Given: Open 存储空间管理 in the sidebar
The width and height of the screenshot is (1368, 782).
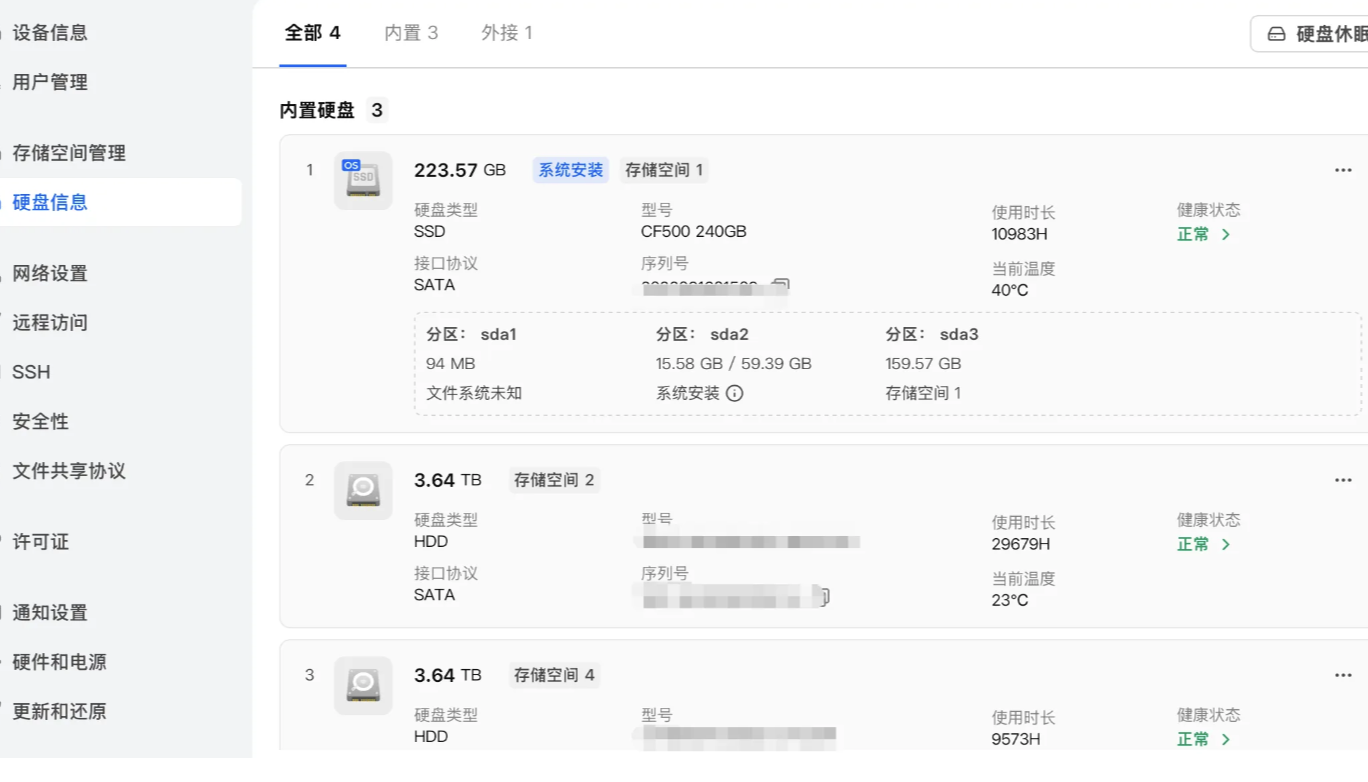Looking at the screenshot, I should tap(69, 153).
